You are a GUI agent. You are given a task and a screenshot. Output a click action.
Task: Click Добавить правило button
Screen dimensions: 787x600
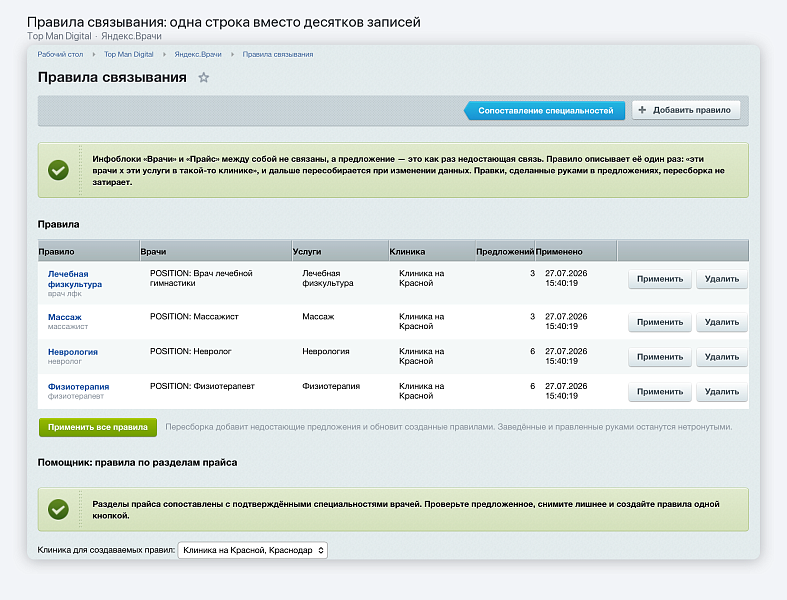coord(686,110)
